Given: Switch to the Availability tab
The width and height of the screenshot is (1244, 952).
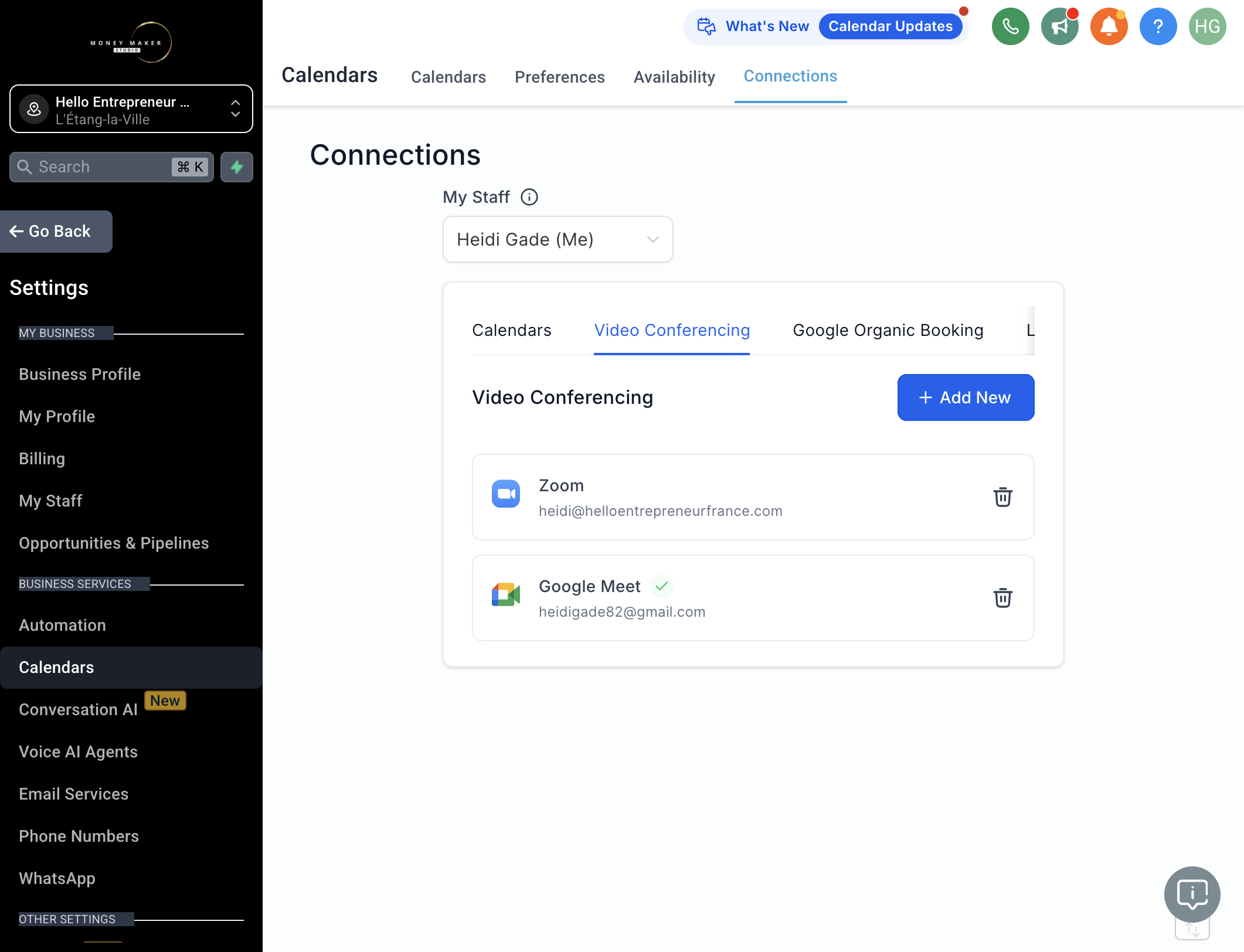Looking at the screenshot, I should tap(674, 77).
